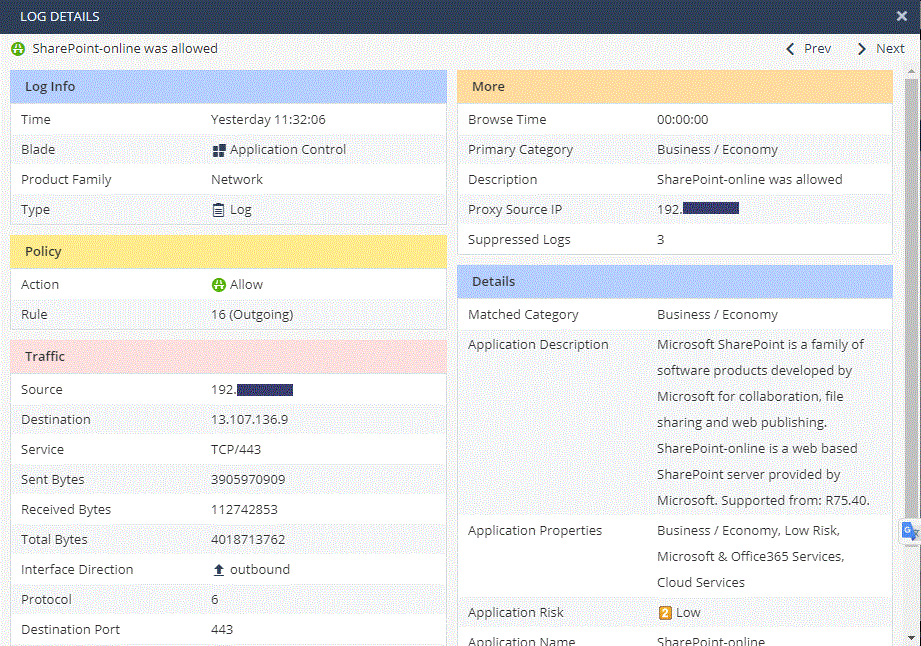Viewport: 921px width, 646px height.
Task: Open rule 16 (Outgoing) in Policy
Action: tap(252, 315)
